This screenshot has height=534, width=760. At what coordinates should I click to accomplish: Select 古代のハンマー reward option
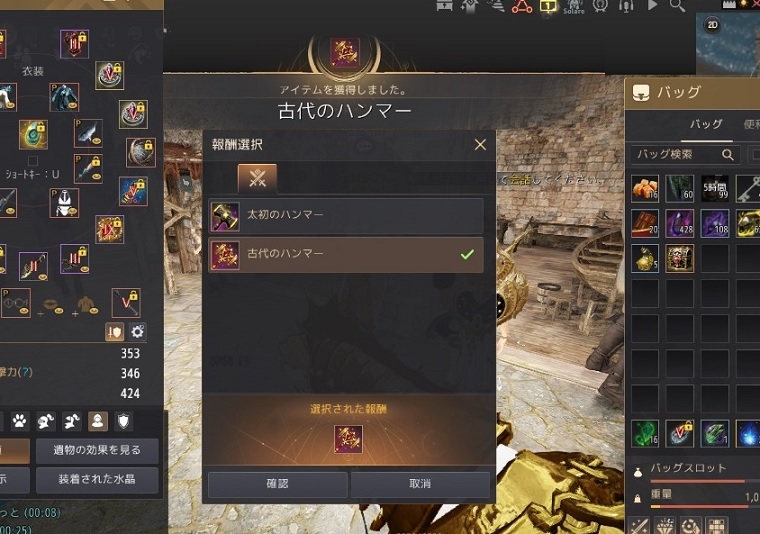pos(346,255)
